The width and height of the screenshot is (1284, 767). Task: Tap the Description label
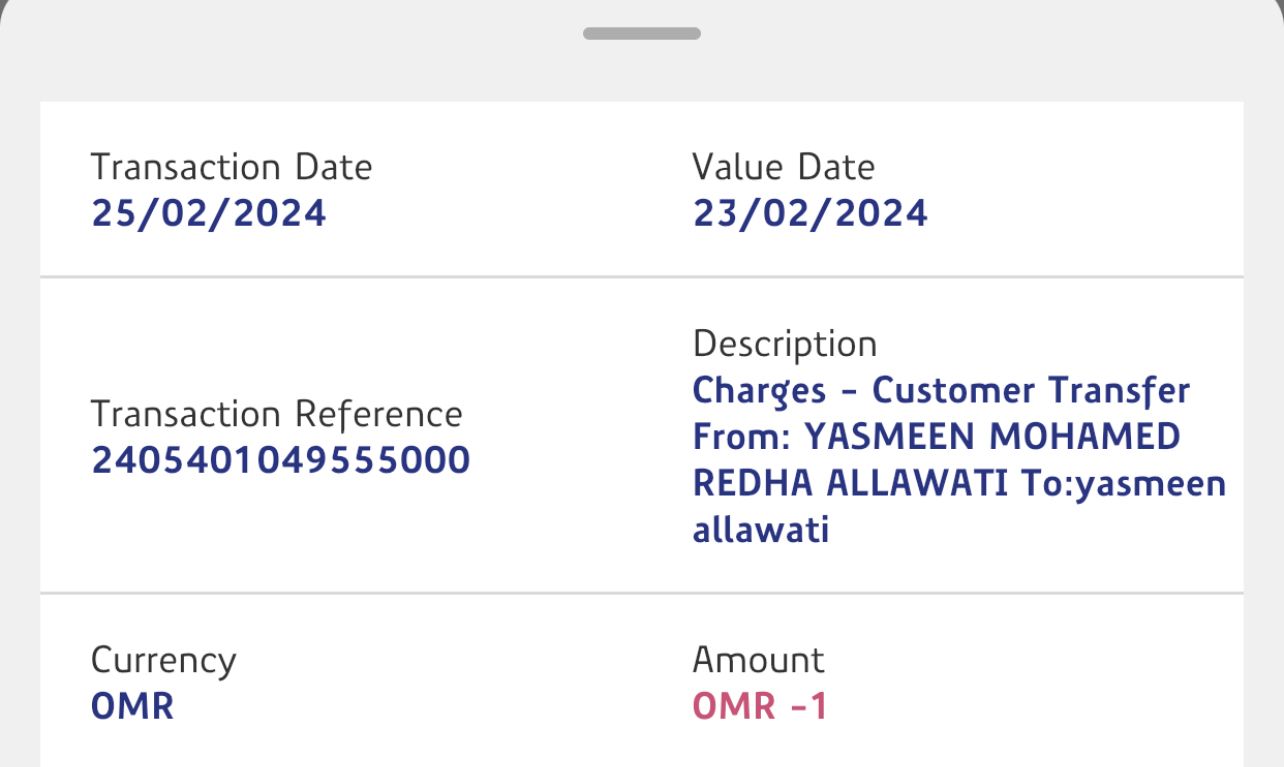click(784, 344)
